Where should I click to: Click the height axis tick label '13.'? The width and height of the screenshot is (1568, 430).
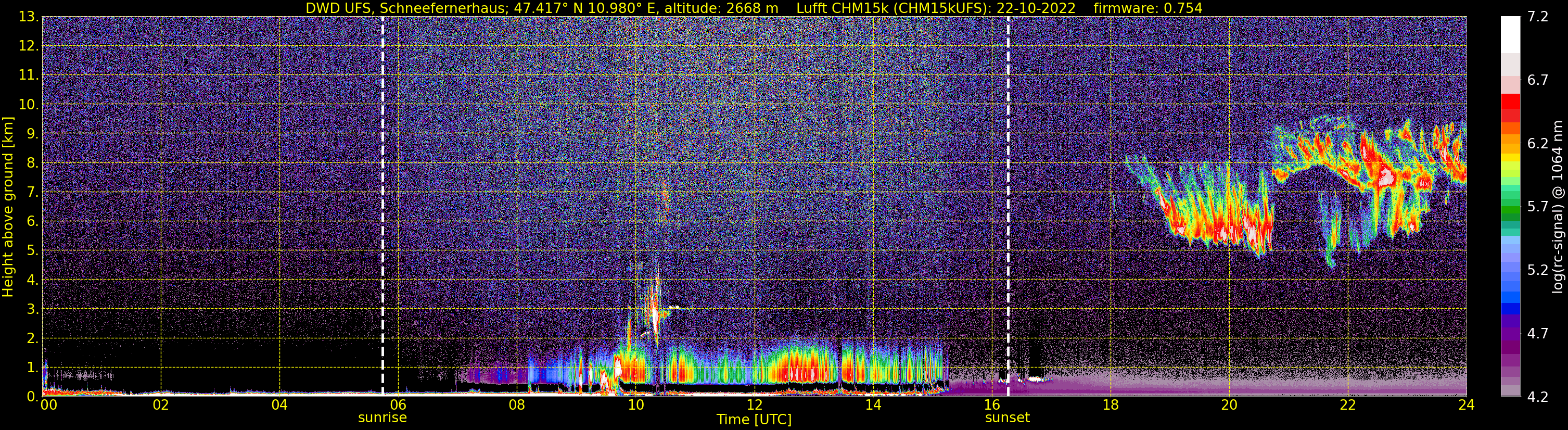[29, 17]
